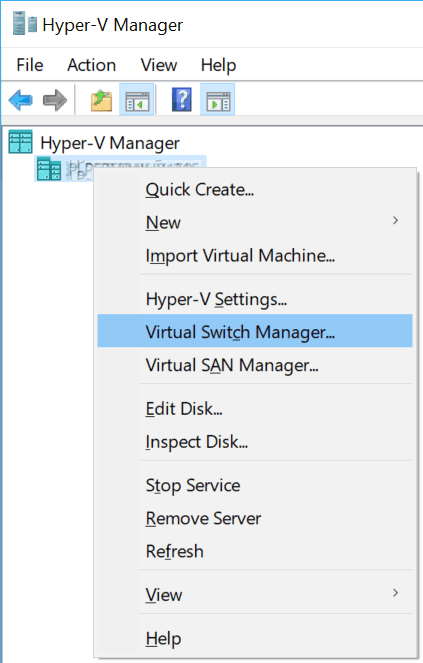
Task: Click Refresh in the context menu
Action: (x=255, y=551)
